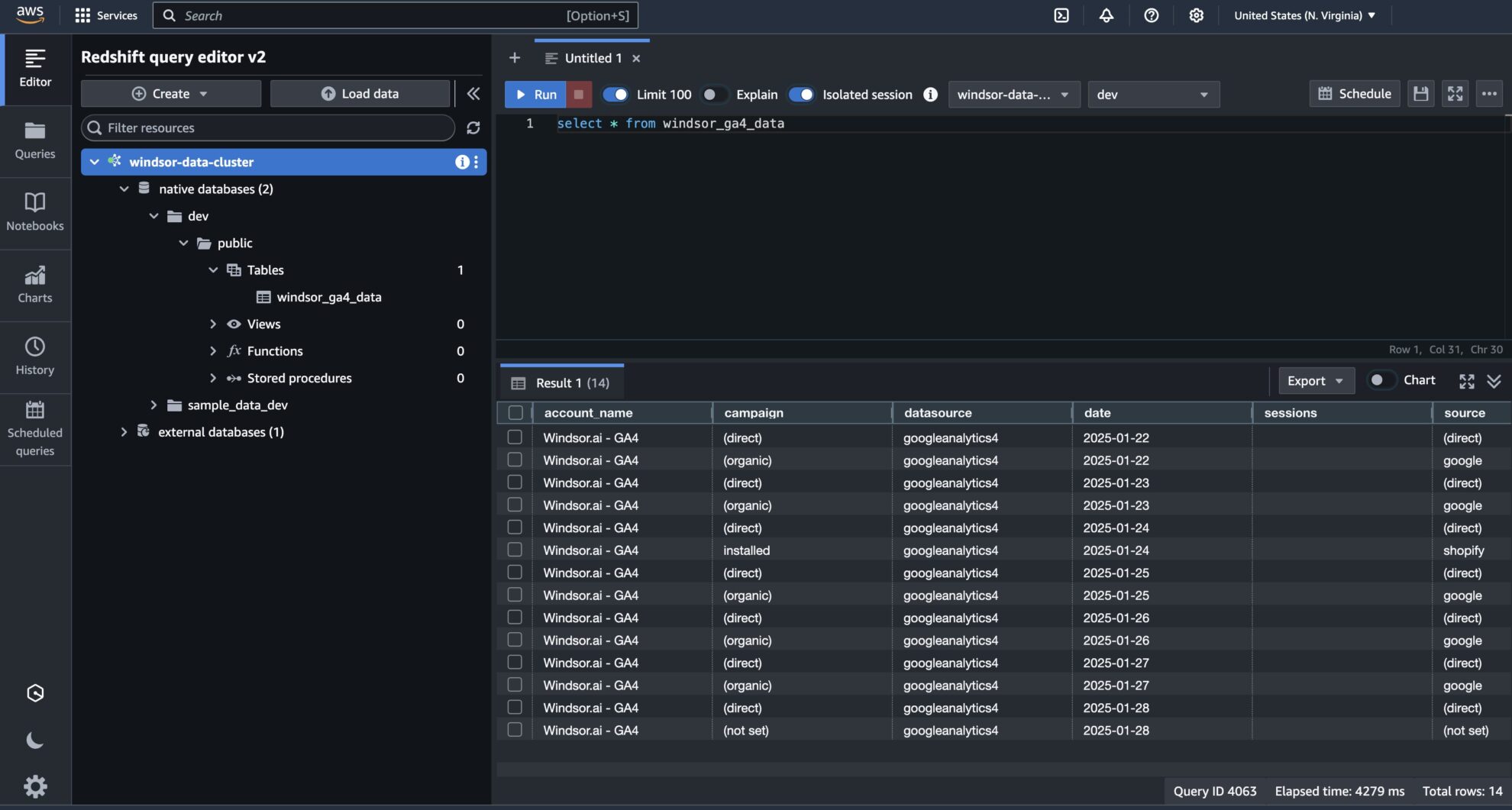Screen dimensions: 1512x810
Task: Switch to dark mode moon icon
Action: pyautogui.click(x=35, y=740)
